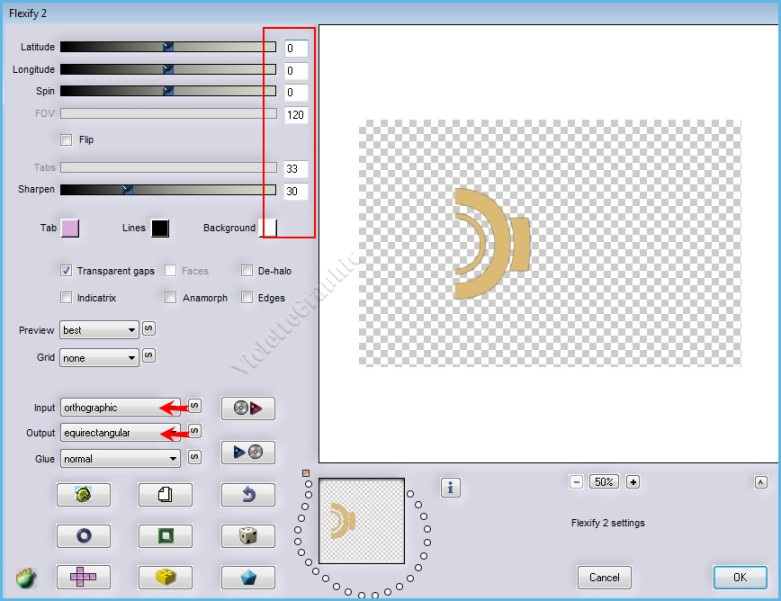Click the Cancel button
The width and height of the screenshot is (781, 601).
pyautogui.click(x=604, y=577)
